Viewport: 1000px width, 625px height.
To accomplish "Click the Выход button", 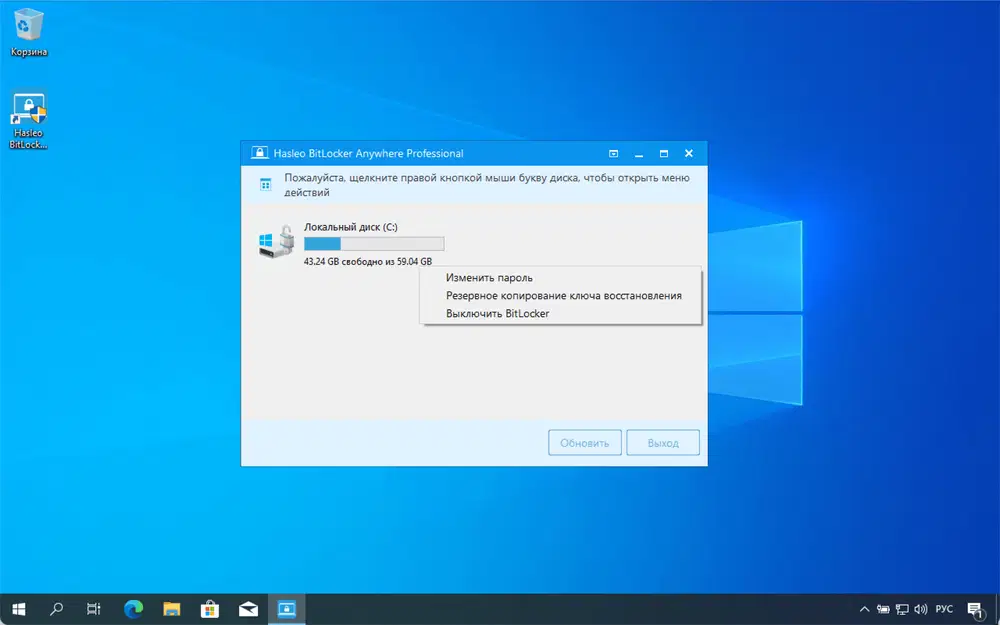I will coord(663,442).
